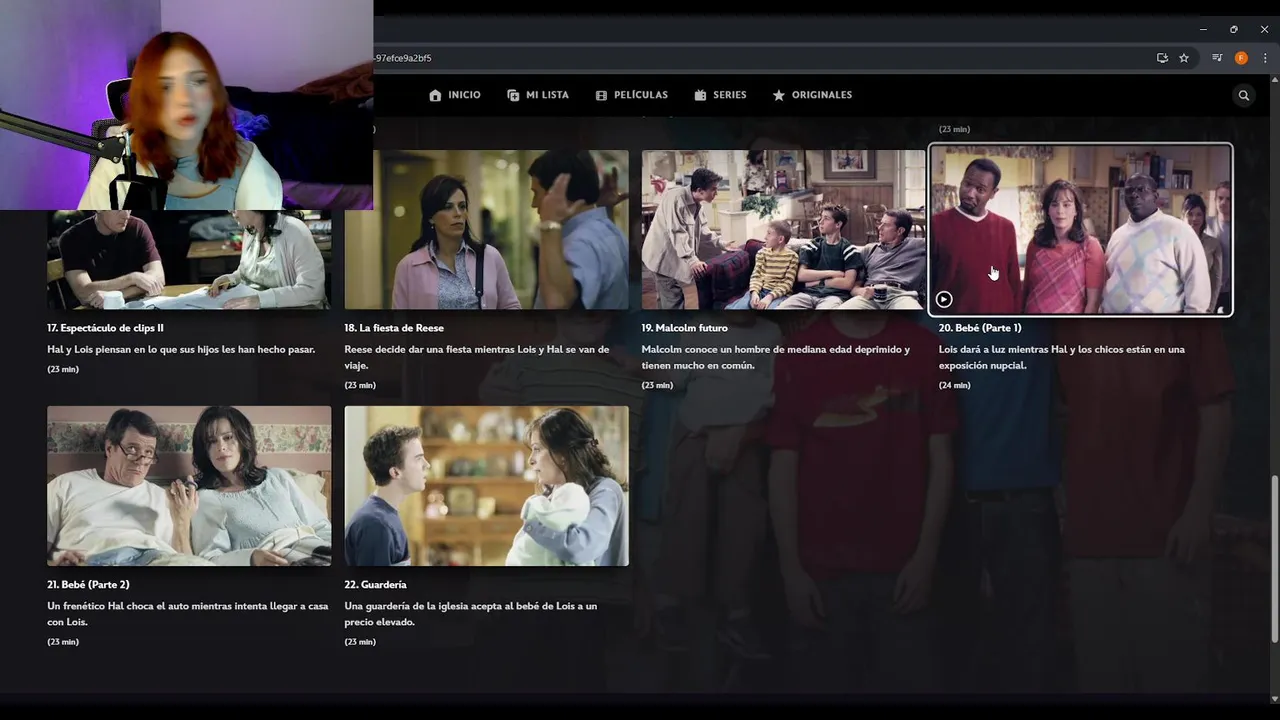Click the '(23 min)' duration under episode 22
Image resolution: width=1280 pixels, height=720 pixels.
coord(360,642)
